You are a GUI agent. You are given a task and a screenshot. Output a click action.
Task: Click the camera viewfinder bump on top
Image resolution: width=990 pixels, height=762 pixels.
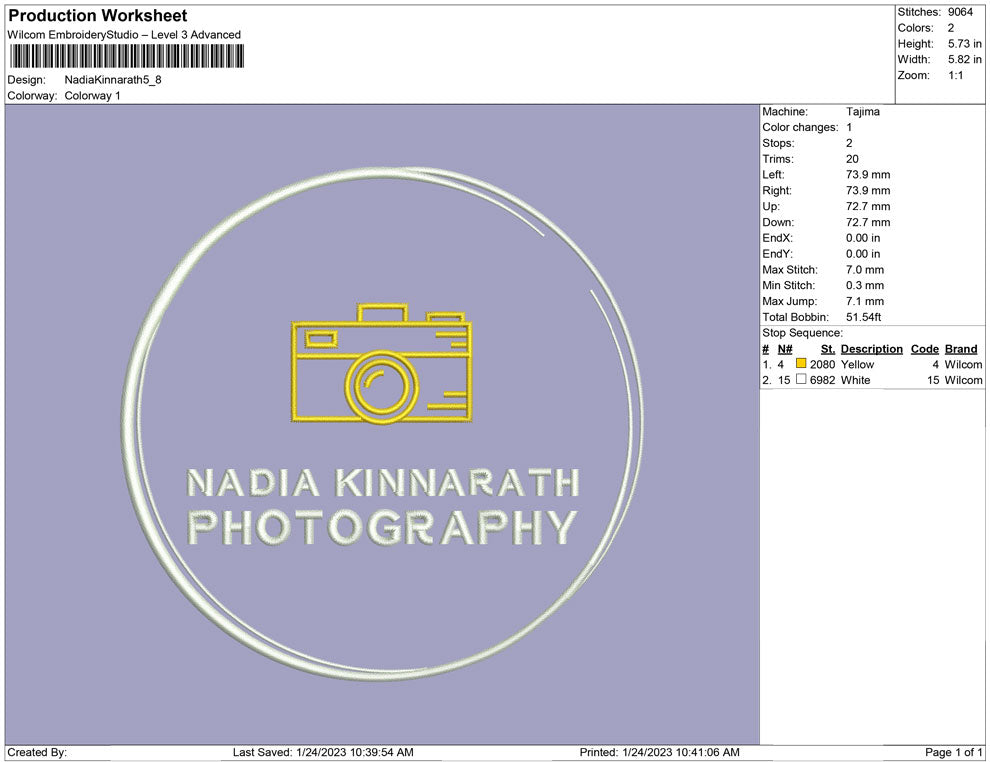pyautogui.click(x=383, y=312)
